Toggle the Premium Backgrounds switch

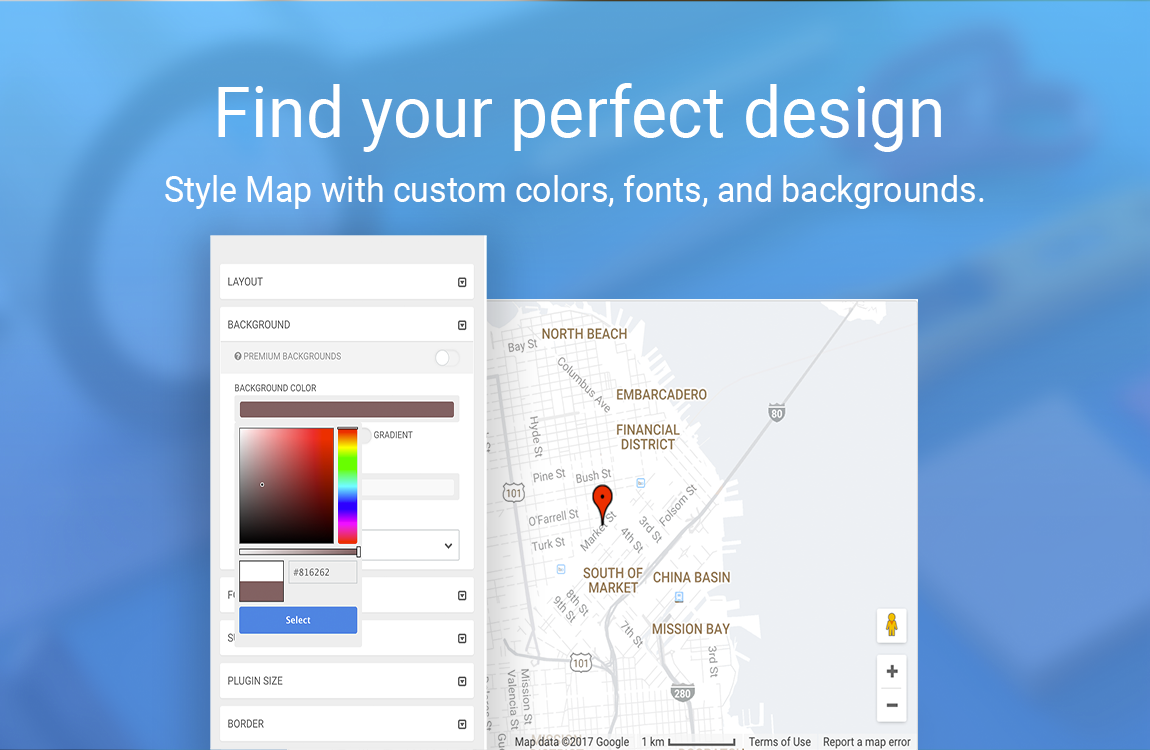coord(447,357)
